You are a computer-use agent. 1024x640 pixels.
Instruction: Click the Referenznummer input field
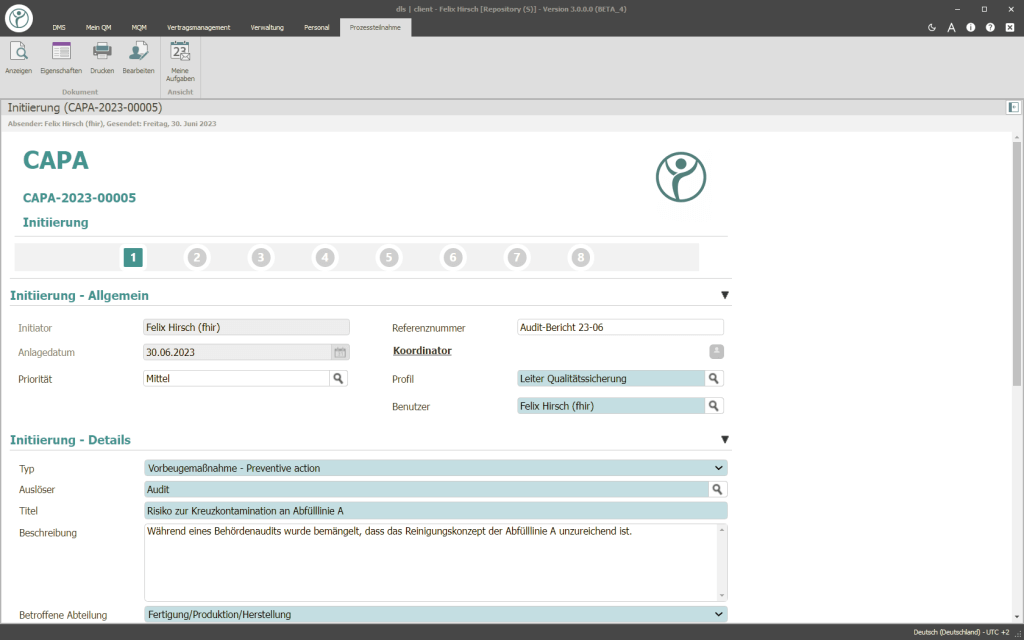coord(620,327)
